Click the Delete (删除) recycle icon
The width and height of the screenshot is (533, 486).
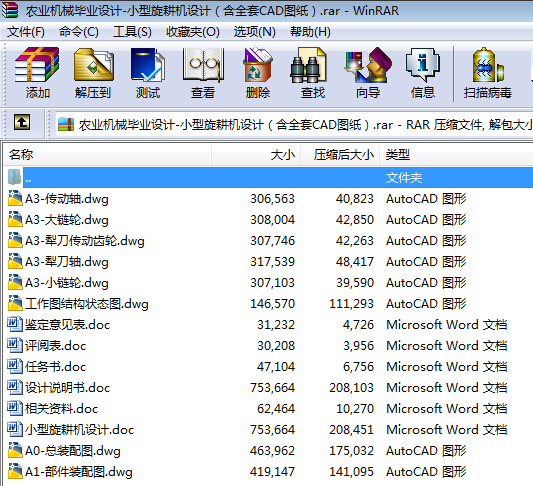(x=258, y=65)
